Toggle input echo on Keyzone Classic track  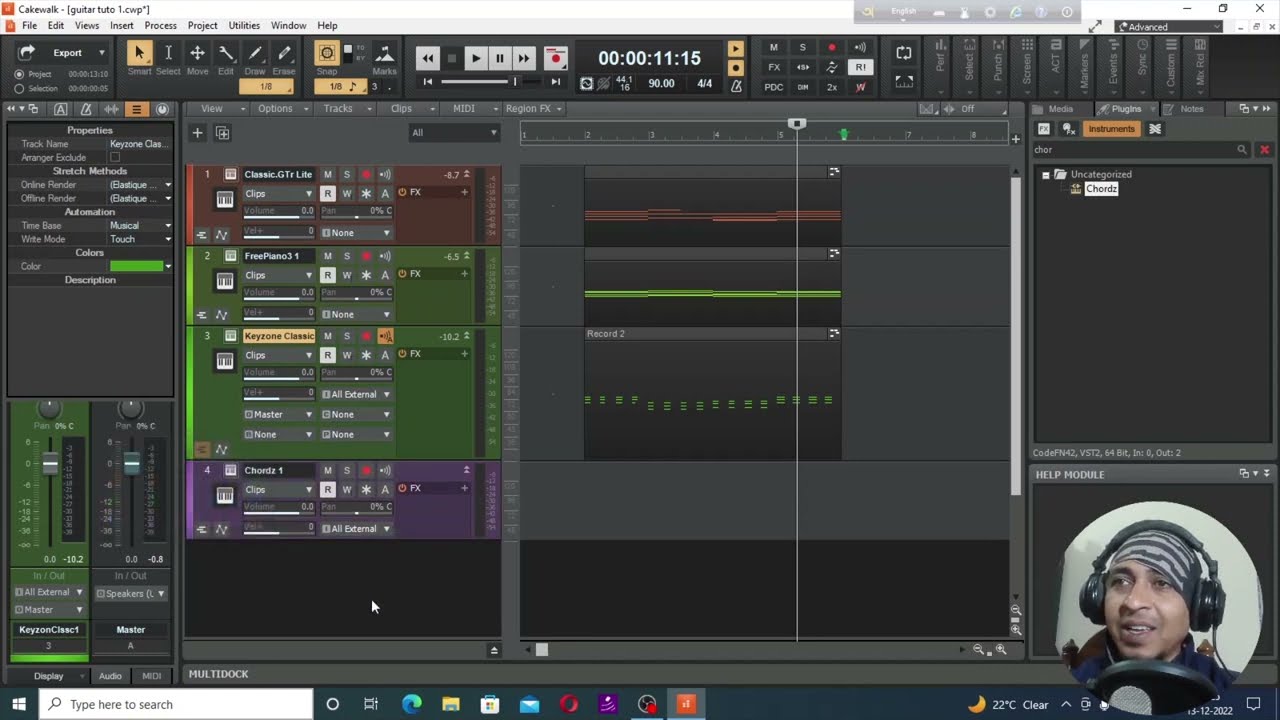click(385, 336)
